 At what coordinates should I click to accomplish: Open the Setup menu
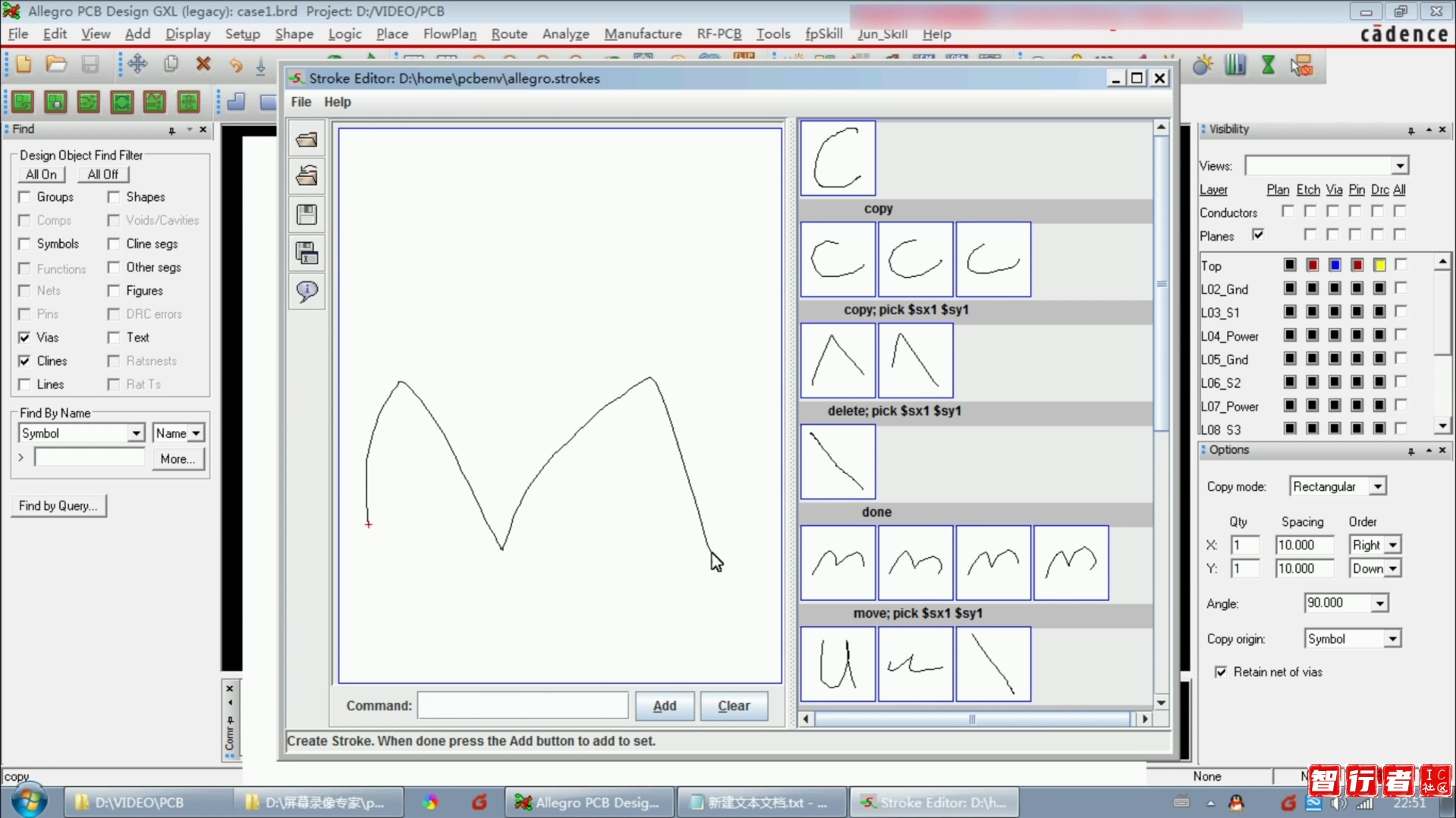coord(242,34)
